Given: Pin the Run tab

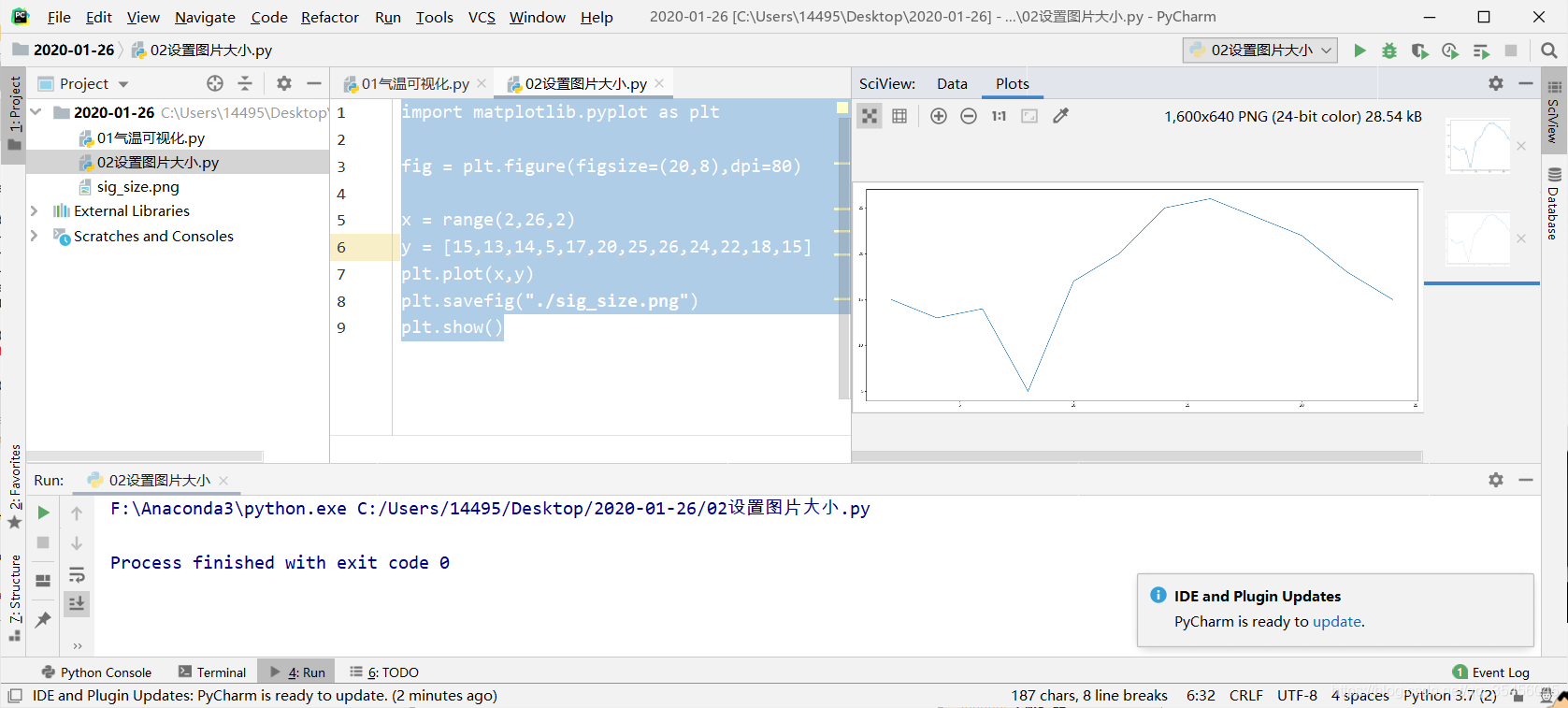Looking at the screenshot, I should tap(43, 619).
